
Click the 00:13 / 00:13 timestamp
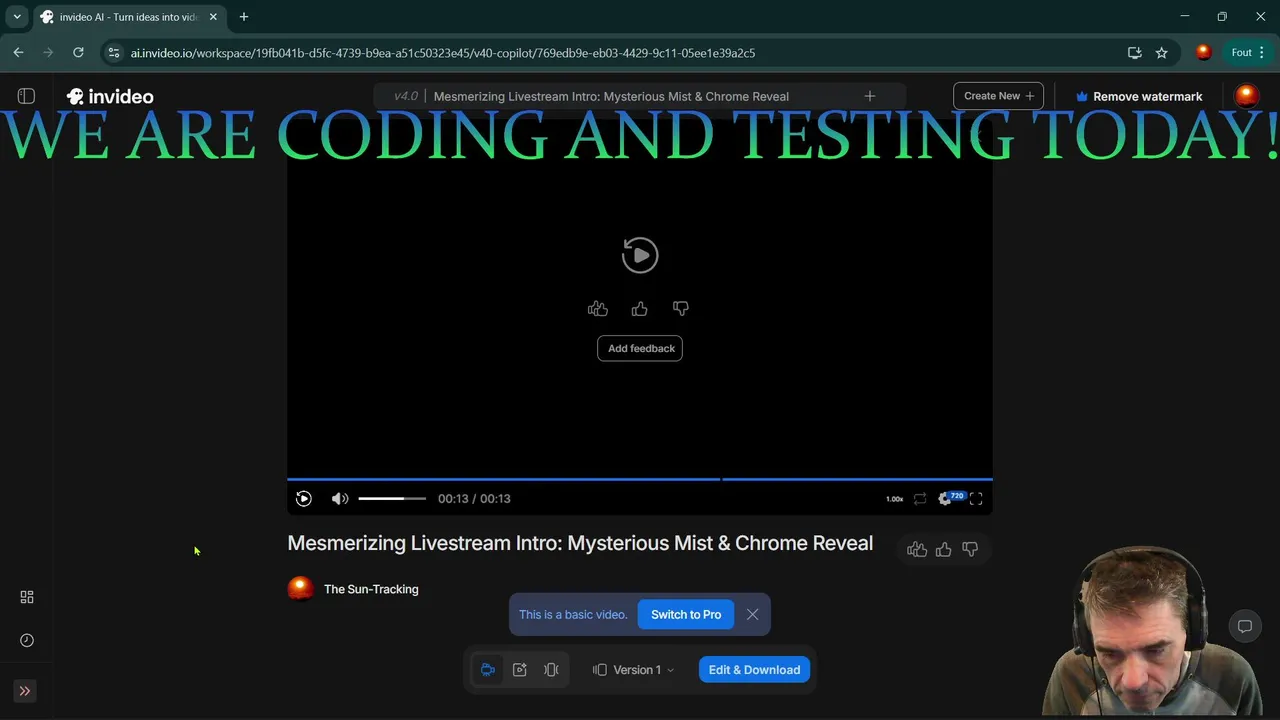(x=474, y=499)
